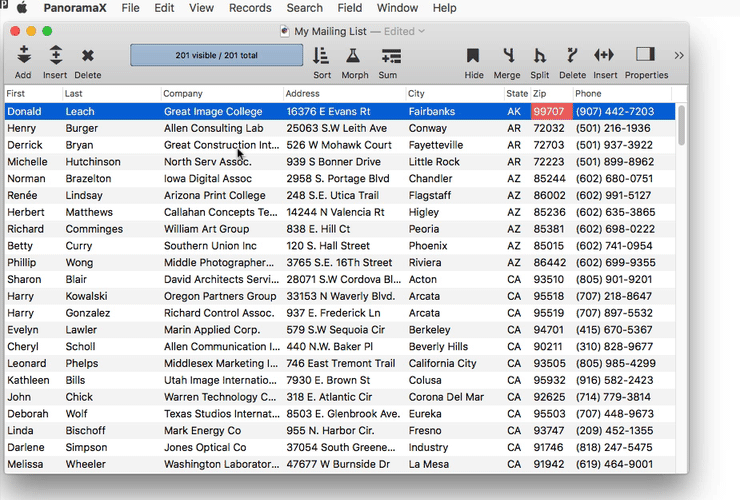Select the Corona Del Mar cell
The width and height of the screenshot is (740, 500).
click(x=446, y=397)
